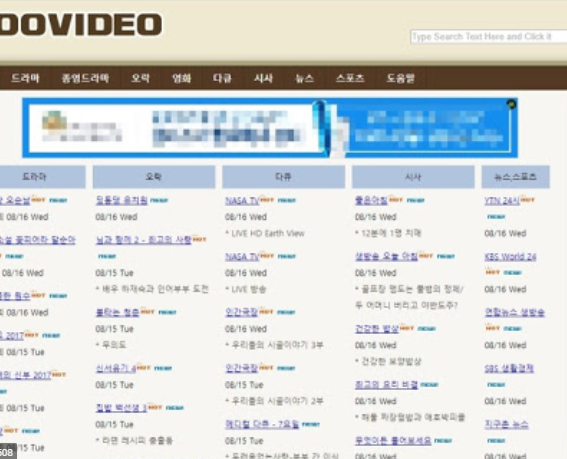Open the 집밥 백선생 3 link
Image resolution: width=567 pixels, height=459 pixels.
tap(121, 408)
